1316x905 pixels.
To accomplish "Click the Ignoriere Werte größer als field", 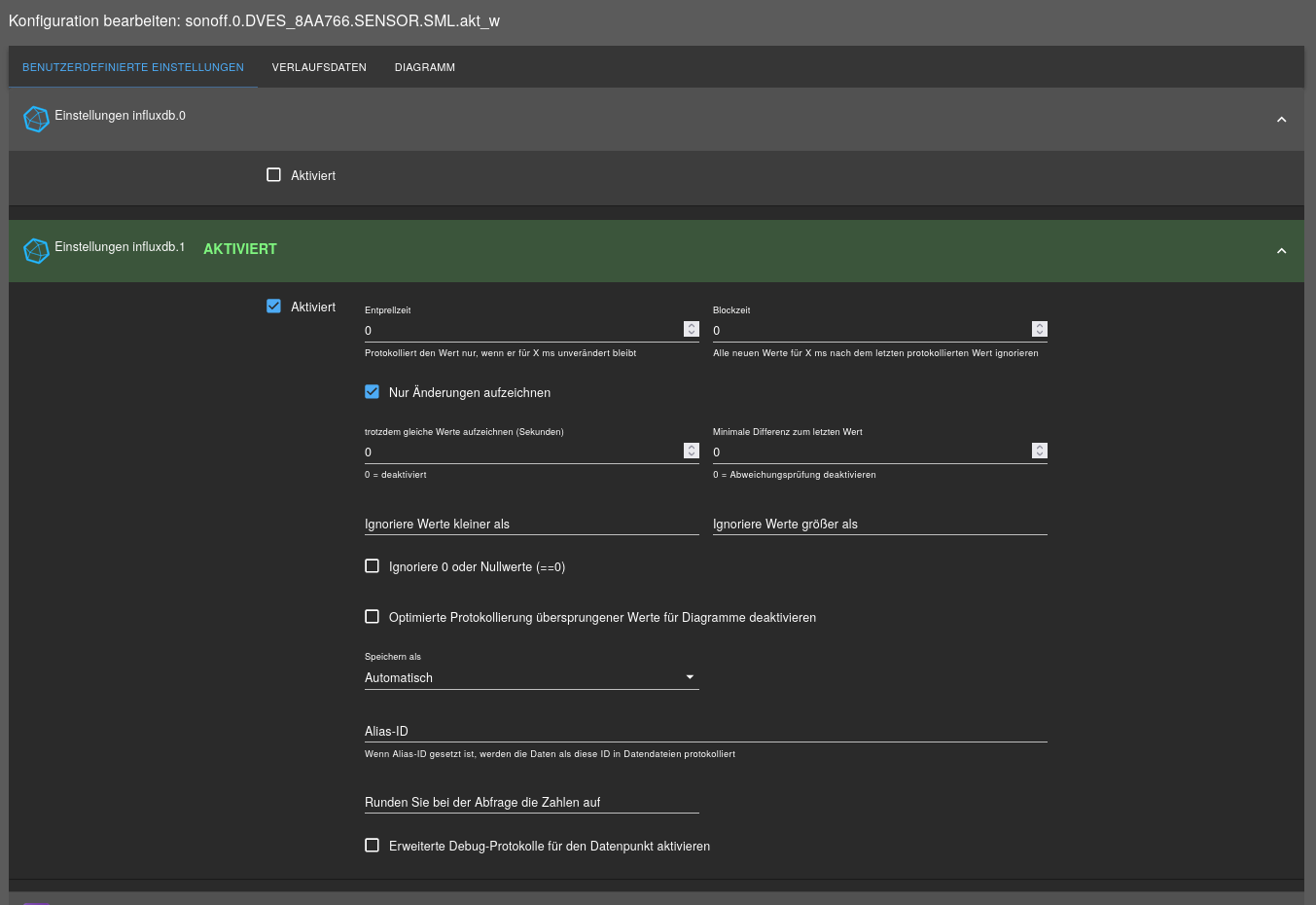I will pyautogui.click(x=879, y=524).
